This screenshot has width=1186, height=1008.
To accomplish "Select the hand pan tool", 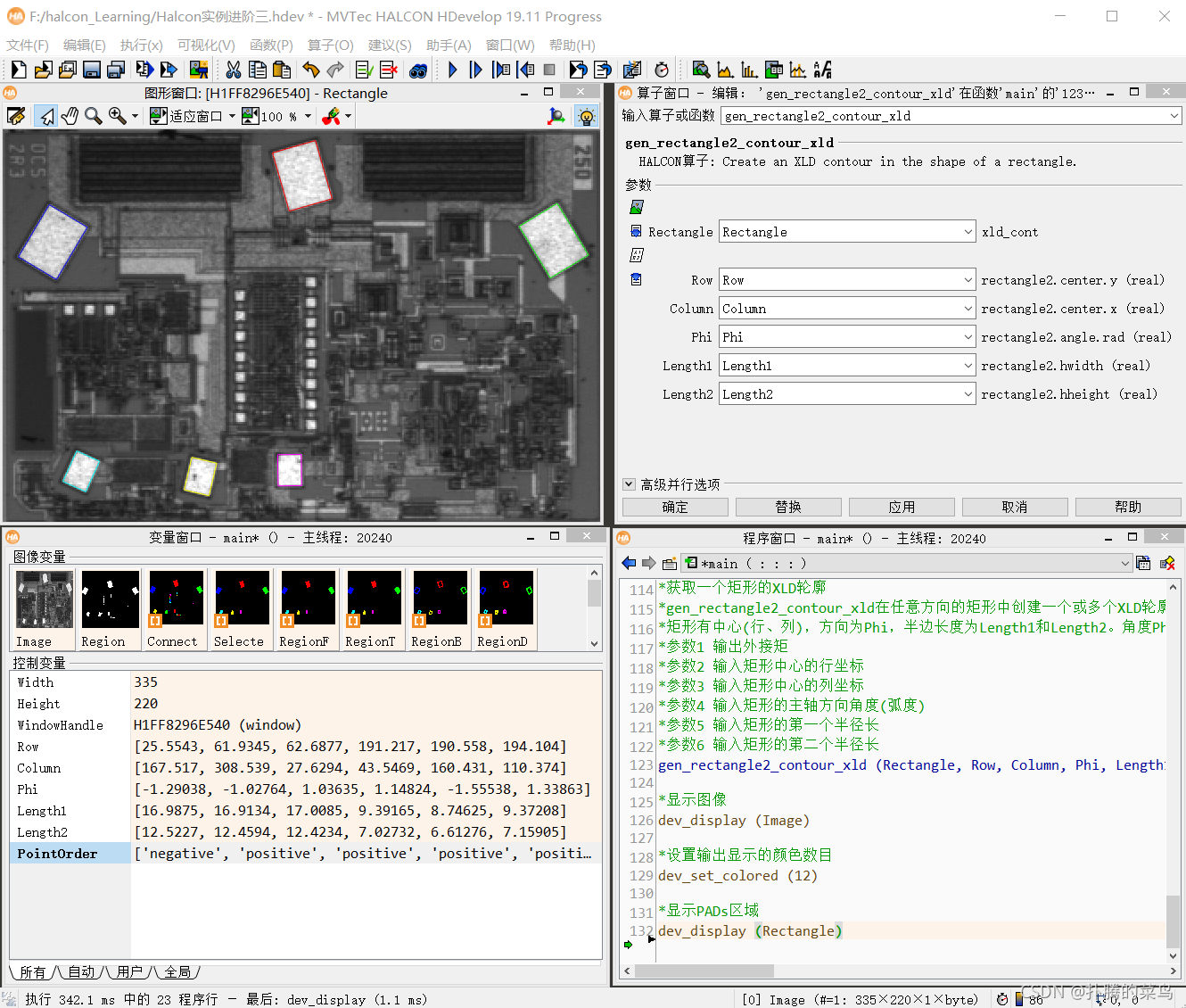I will 70,116.
